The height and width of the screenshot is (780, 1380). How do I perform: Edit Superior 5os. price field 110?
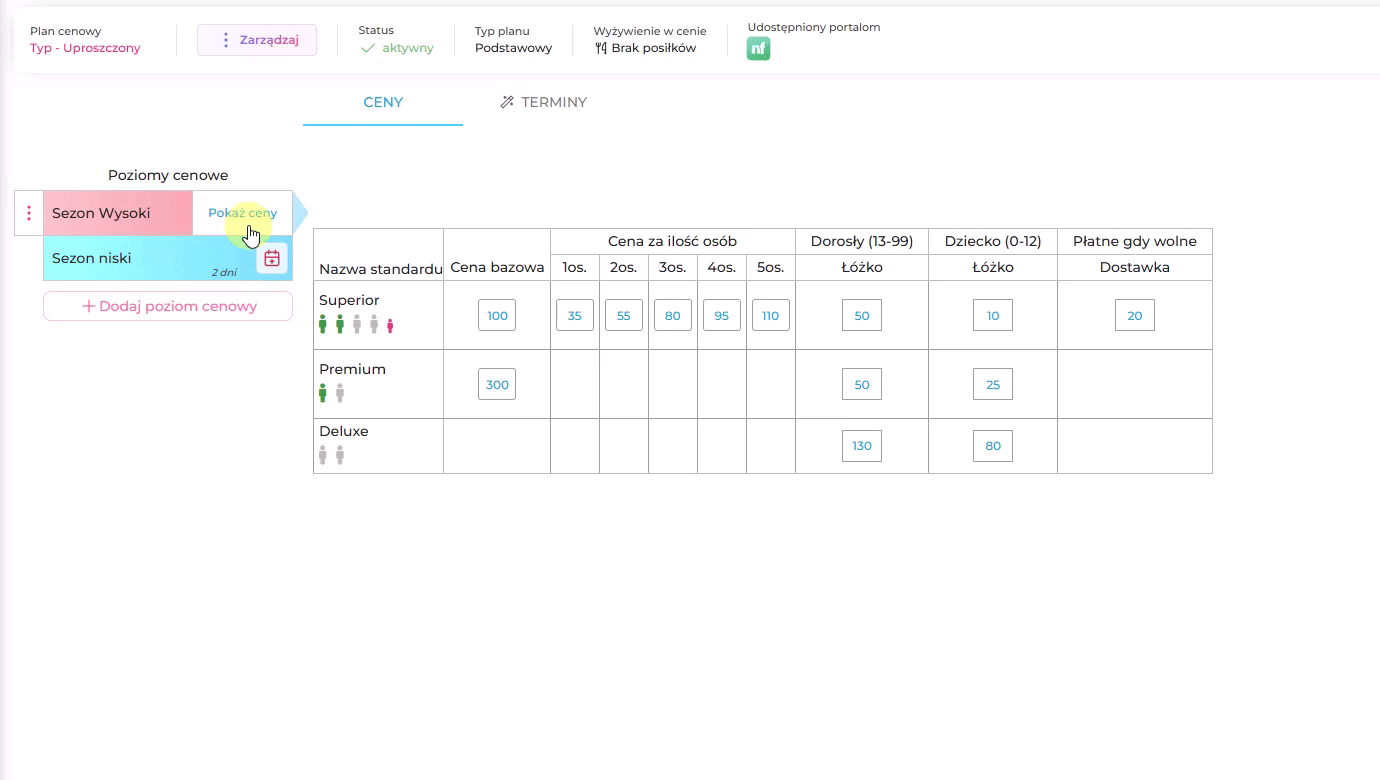pyautogui.click(x=771, y=316)
